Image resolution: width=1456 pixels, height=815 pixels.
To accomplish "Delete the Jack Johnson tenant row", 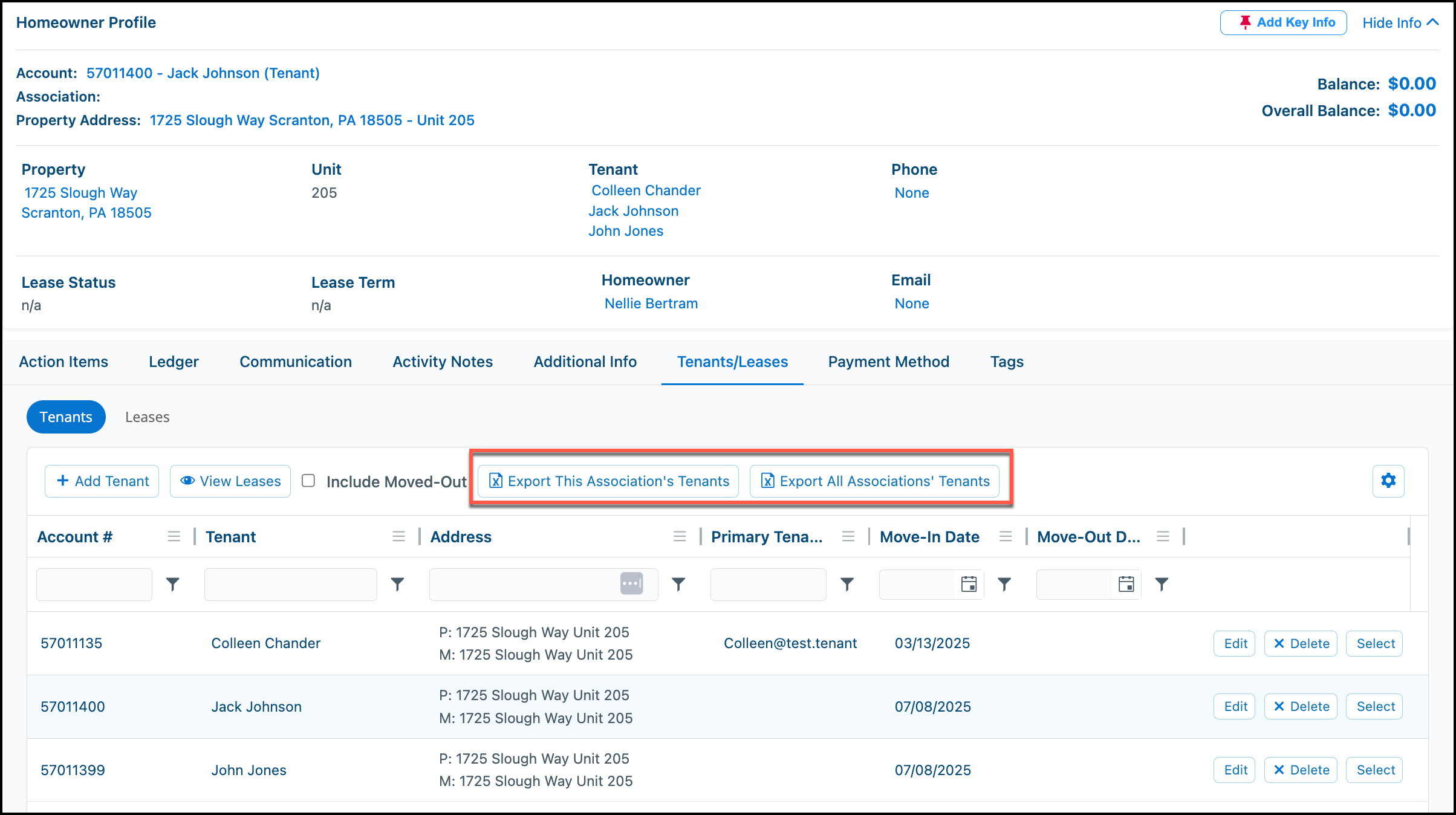I will click(x=1301, y=706).
